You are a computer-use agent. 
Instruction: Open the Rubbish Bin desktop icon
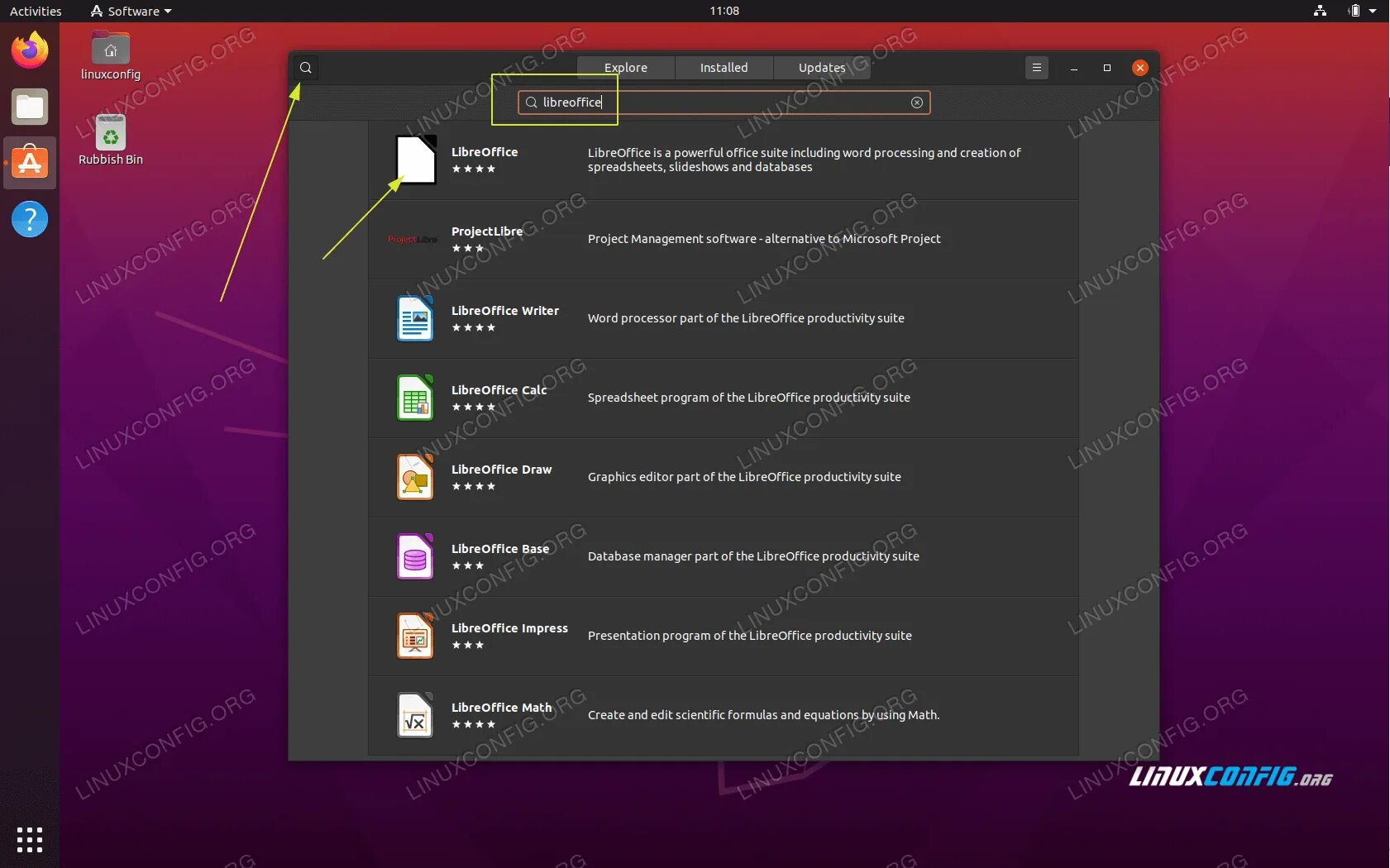coord(111,140)
